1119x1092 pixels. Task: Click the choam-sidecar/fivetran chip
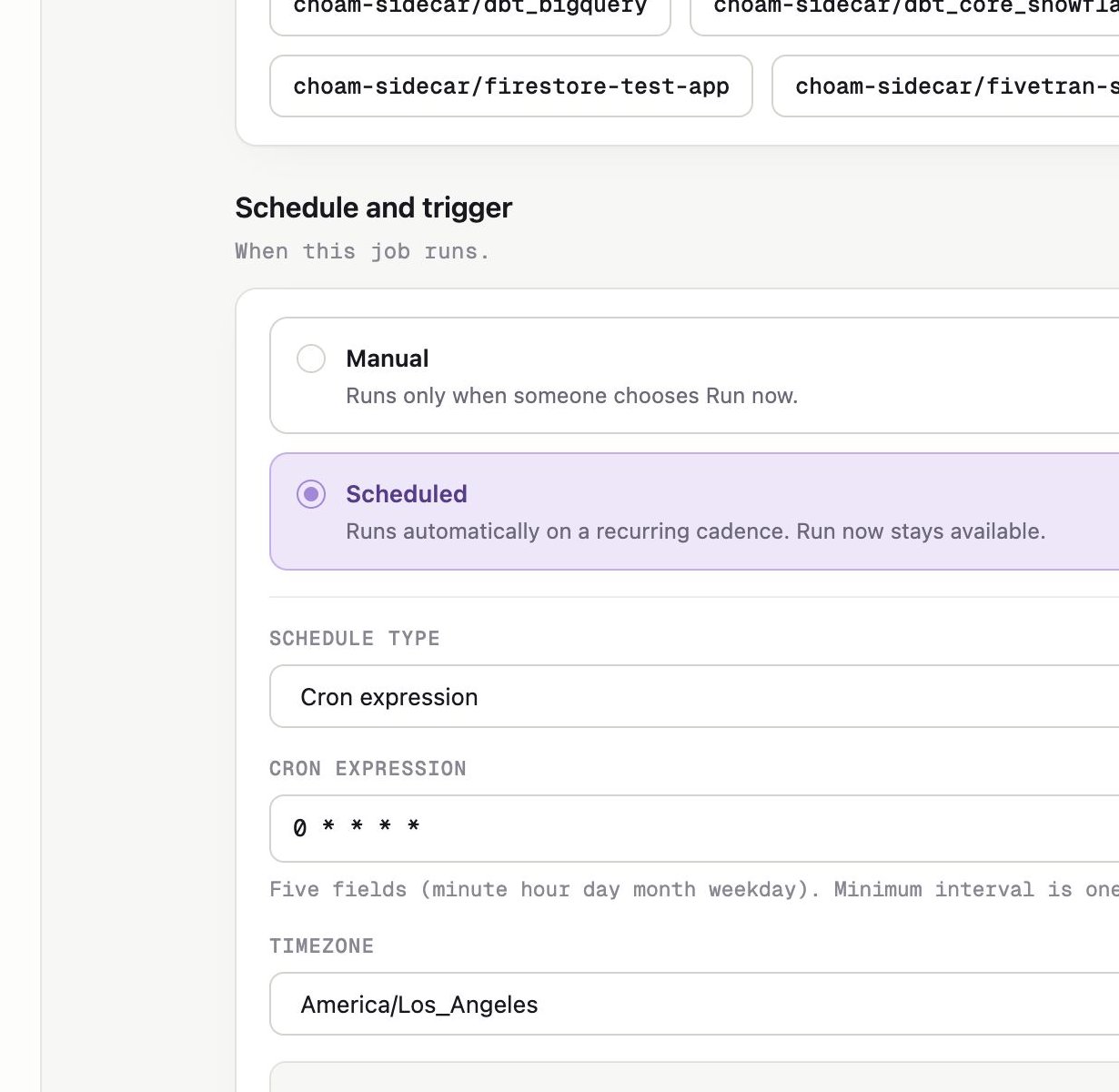pos(946,86)
